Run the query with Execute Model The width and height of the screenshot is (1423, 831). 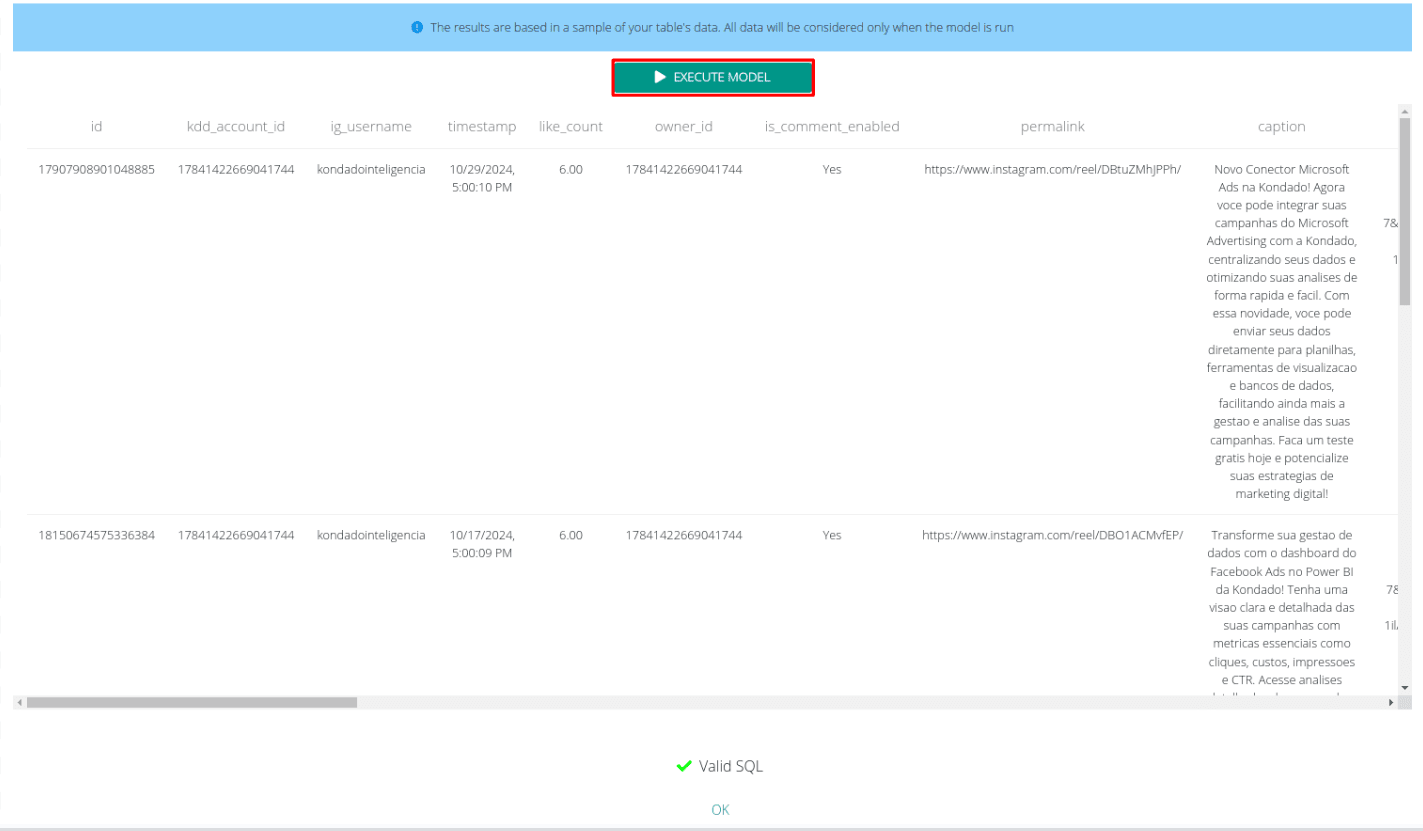[713, 77]
